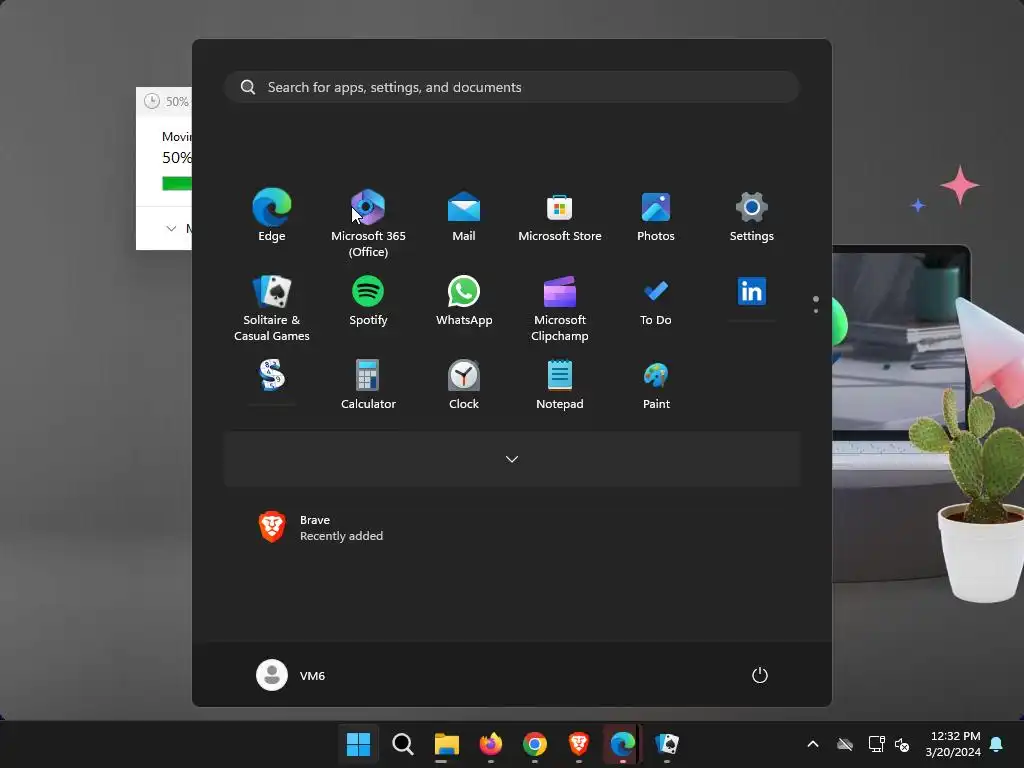Screen dimensions: 1024x768
Task: Open Microsoft Clipchamp
Action: click(560, 307)
